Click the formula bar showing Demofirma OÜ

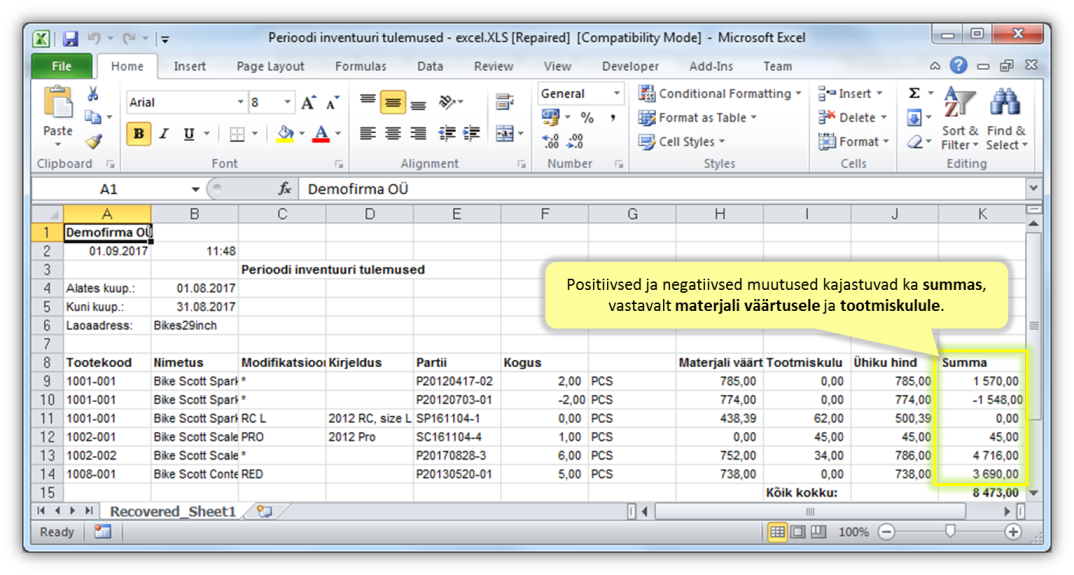tap(663, 189)
